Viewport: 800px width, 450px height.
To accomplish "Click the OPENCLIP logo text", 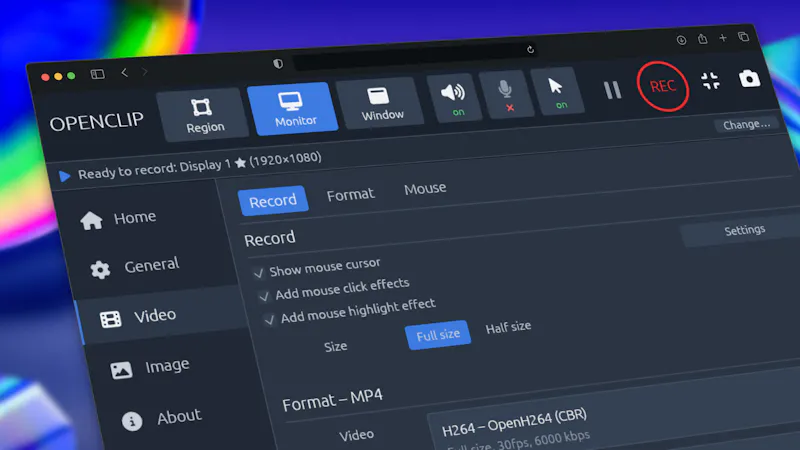I will point(96,122).
